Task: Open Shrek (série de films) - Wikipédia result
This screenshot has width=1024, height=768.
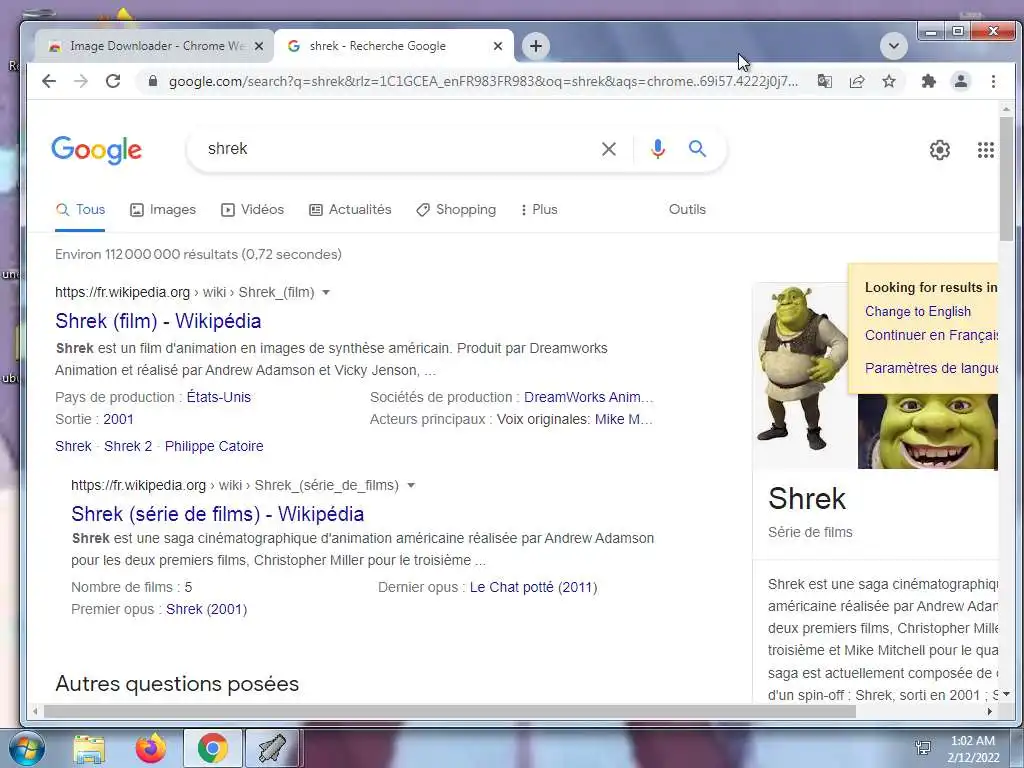Action: (x=217, y=514)
